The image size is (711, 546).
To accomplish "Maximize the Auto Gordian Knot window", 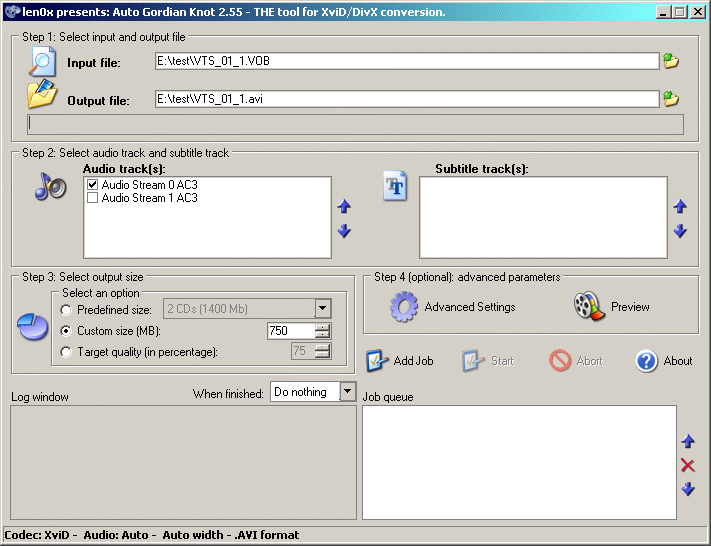I will pyautogui.click(x=680, y=12).
